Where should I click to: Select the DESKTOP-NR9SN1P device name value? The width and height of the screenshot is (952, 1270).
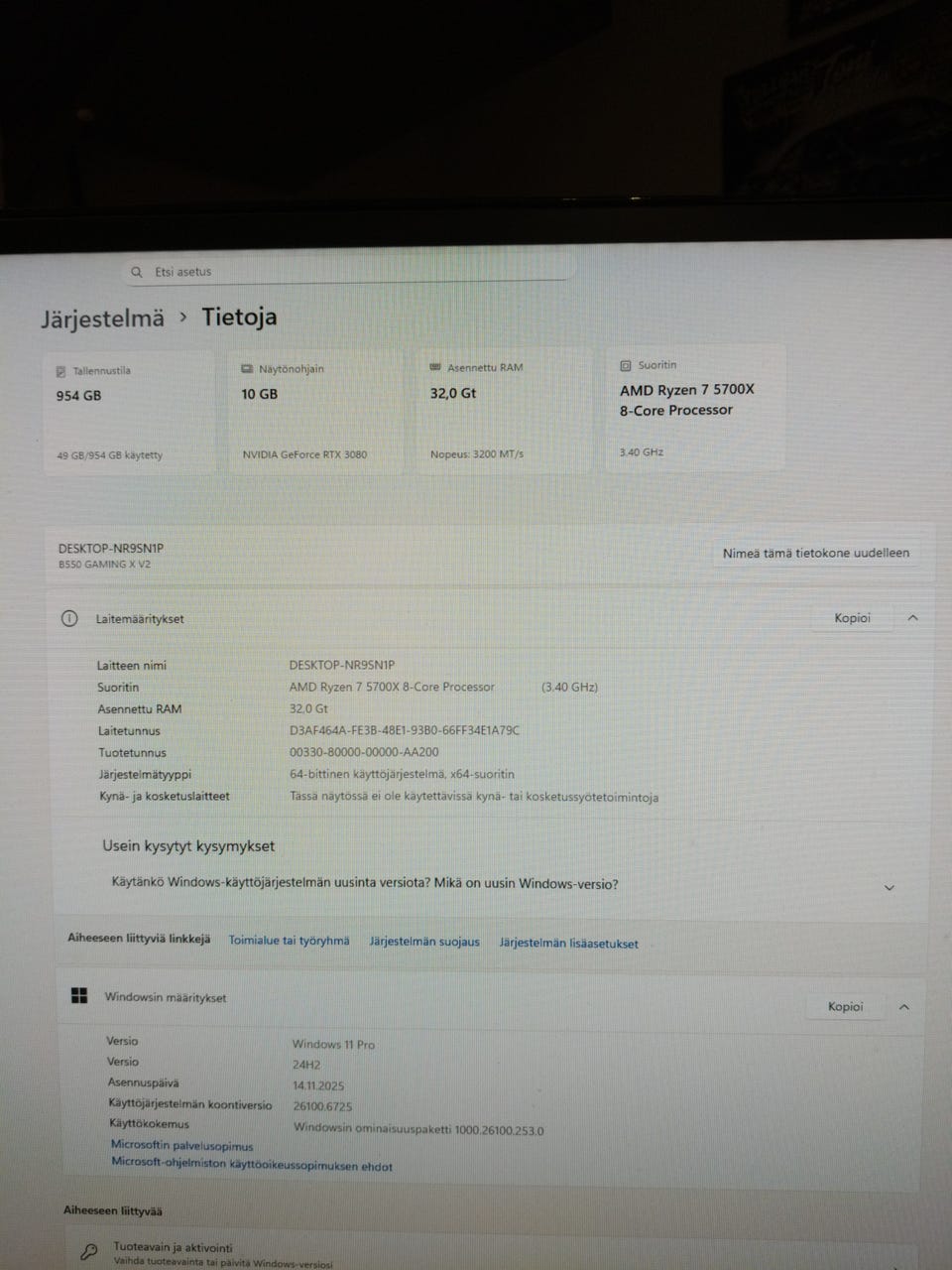tap(342, 665)
